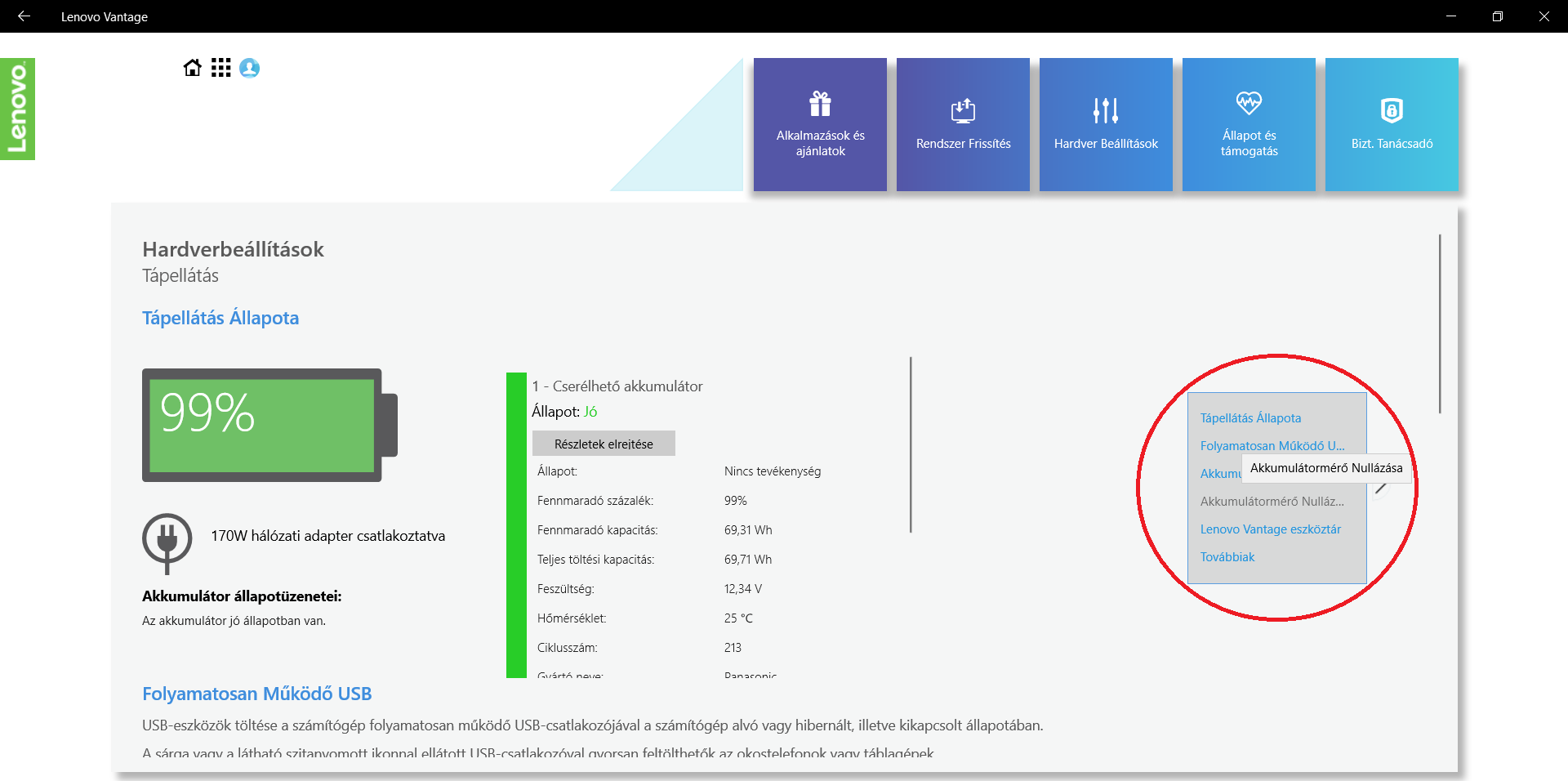Click the 'Jó' status value

pos(590,412)
